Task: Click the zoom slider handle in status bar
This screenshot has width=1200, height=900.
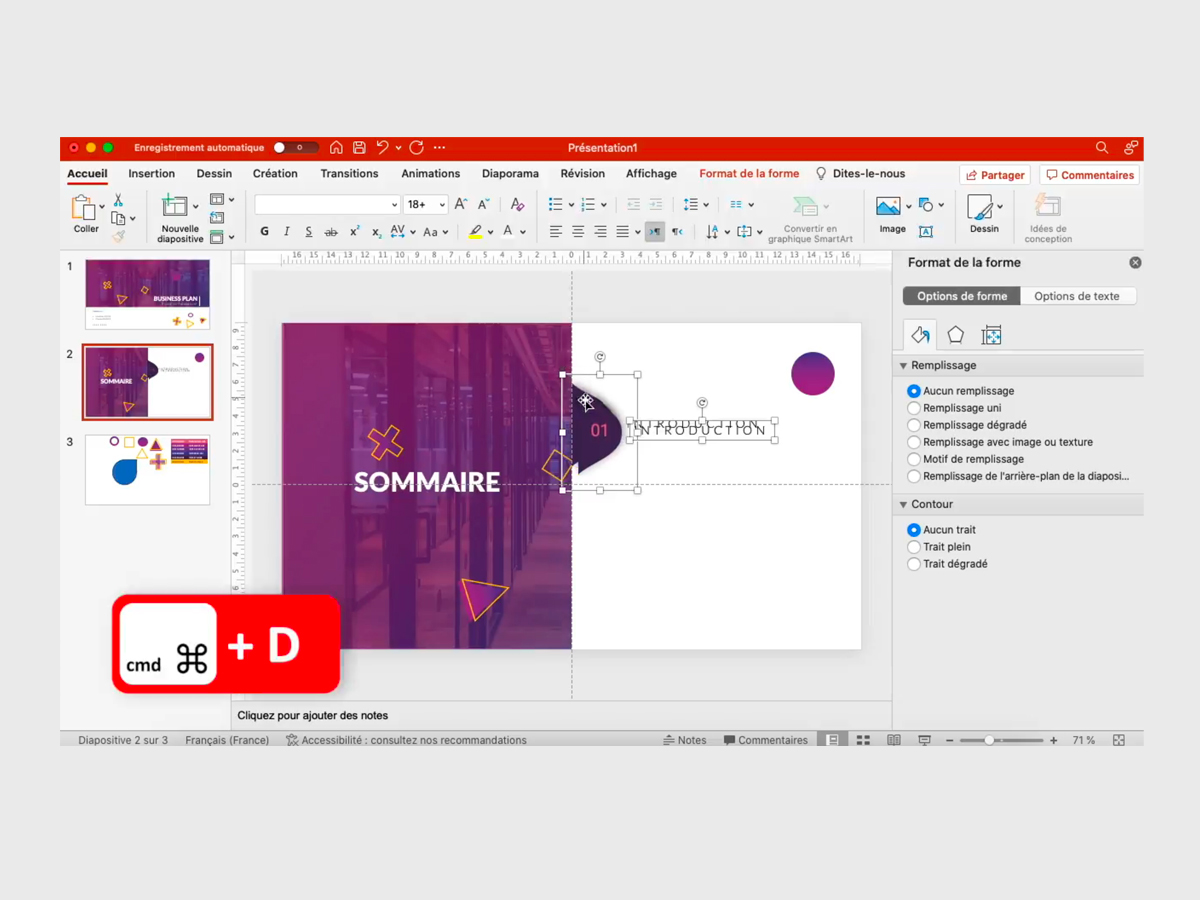Action: tap(989, 740)
